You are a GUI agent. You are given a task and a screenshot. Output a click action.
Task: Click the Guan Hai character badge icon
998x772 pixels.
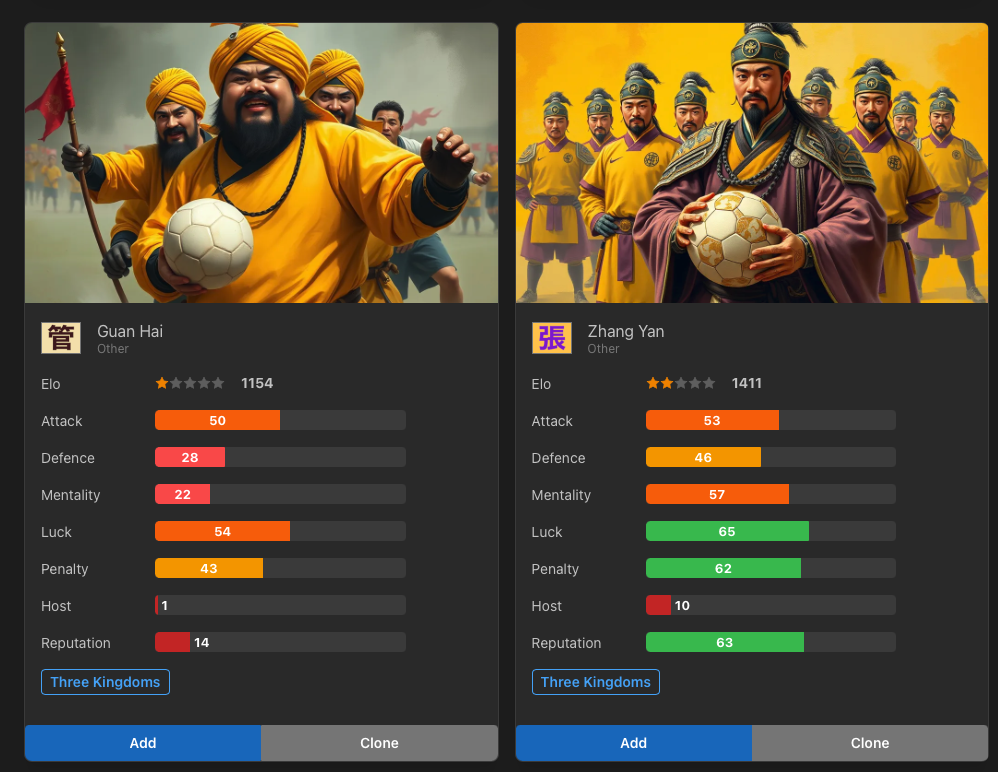tap(60, 338)
